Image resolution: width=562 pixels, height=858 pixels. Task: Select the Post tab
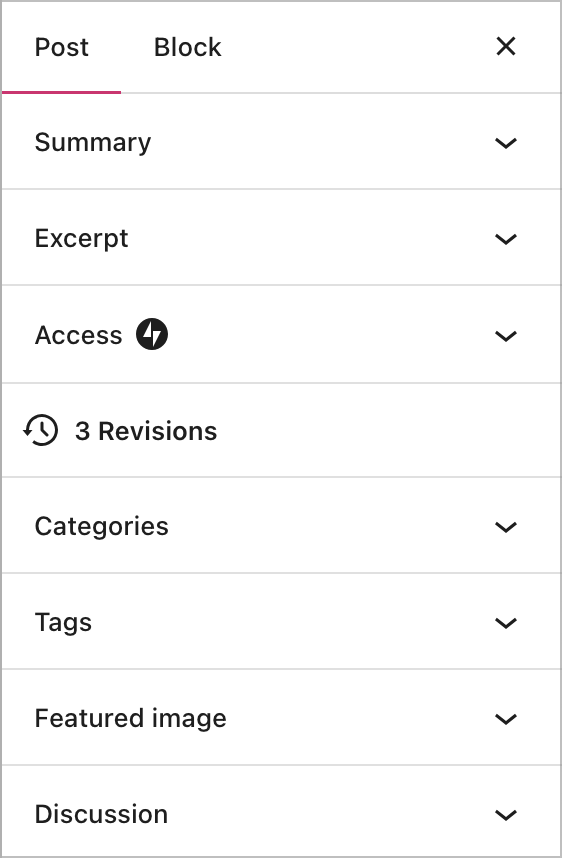pos(61,47)
